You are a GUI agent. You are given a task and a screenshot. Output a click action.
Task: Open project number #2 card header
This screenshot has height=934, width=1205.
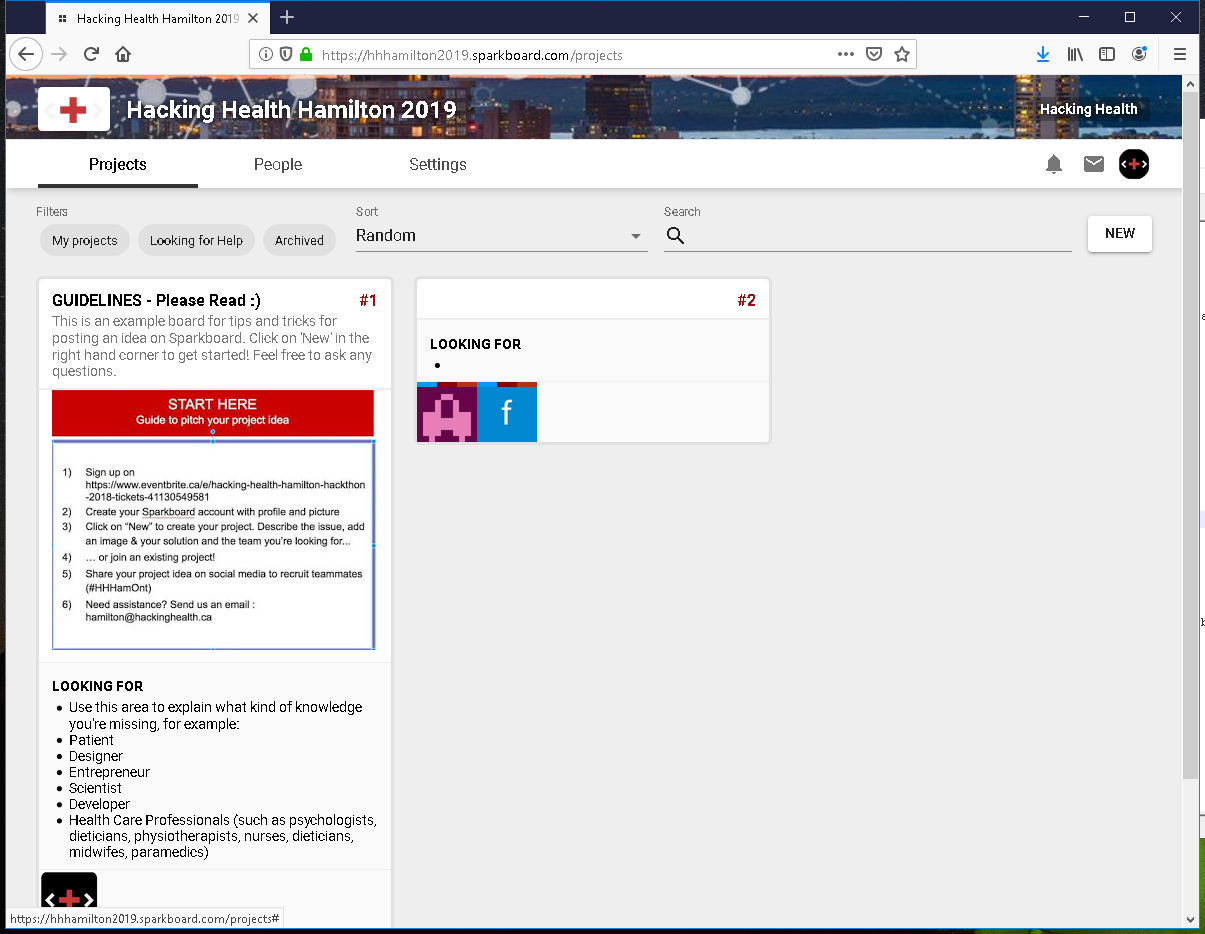pyautogui.click(x=593, y=300)
